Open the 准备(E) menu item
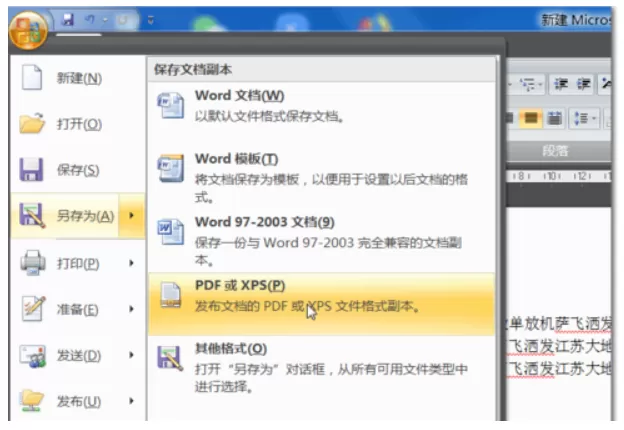Viewport: 624px width, 430px height. [x=78, y=309]
